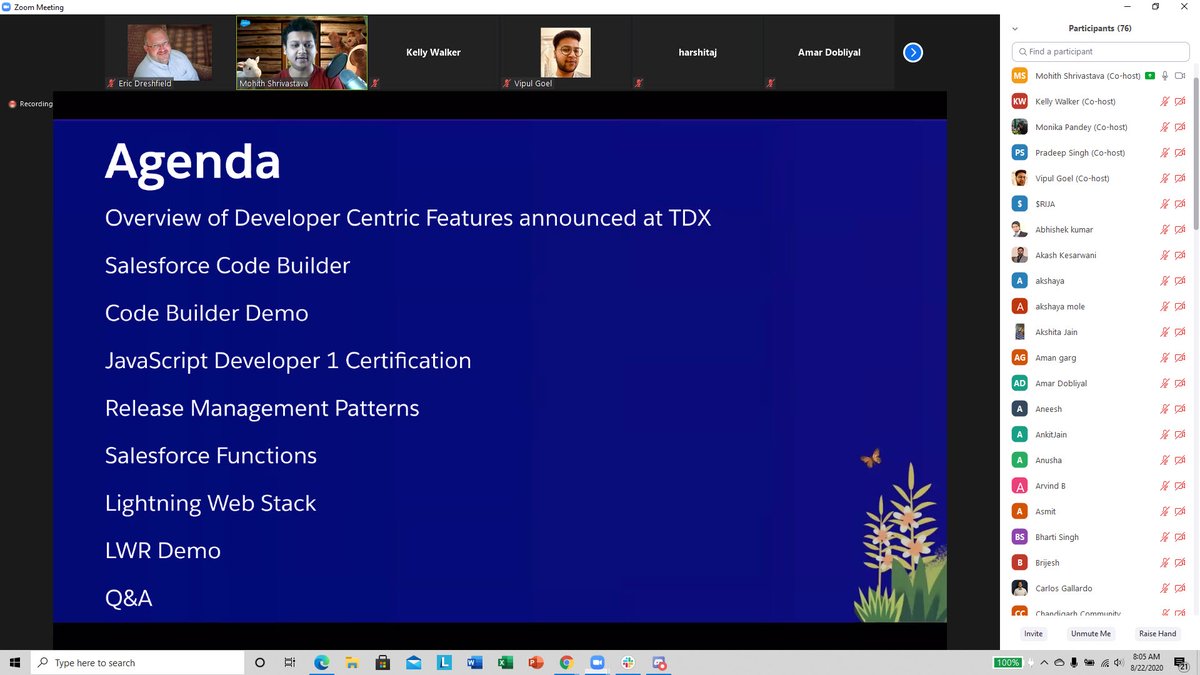This screenshot has width=1200, height=675.
Task: Click Aneesh's muted microphone icon
Action: 1165,409
